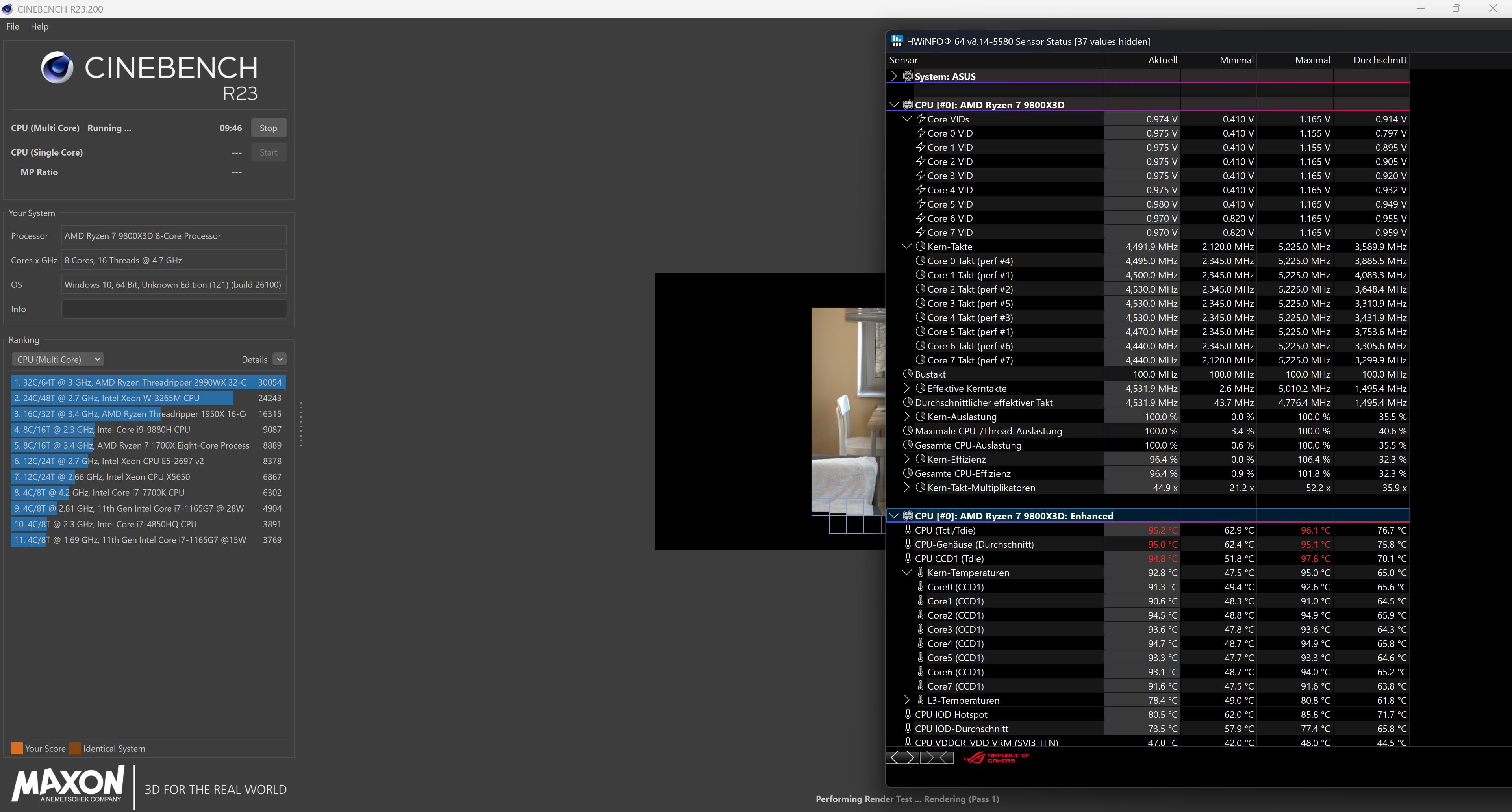Click the Core 0 VID lightning icon
The image size is (1512, 812).
tap(920, 133)
